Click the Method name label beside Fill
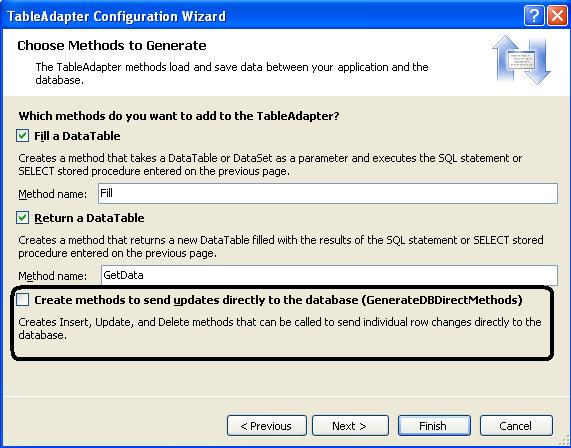 pos(53,194)
